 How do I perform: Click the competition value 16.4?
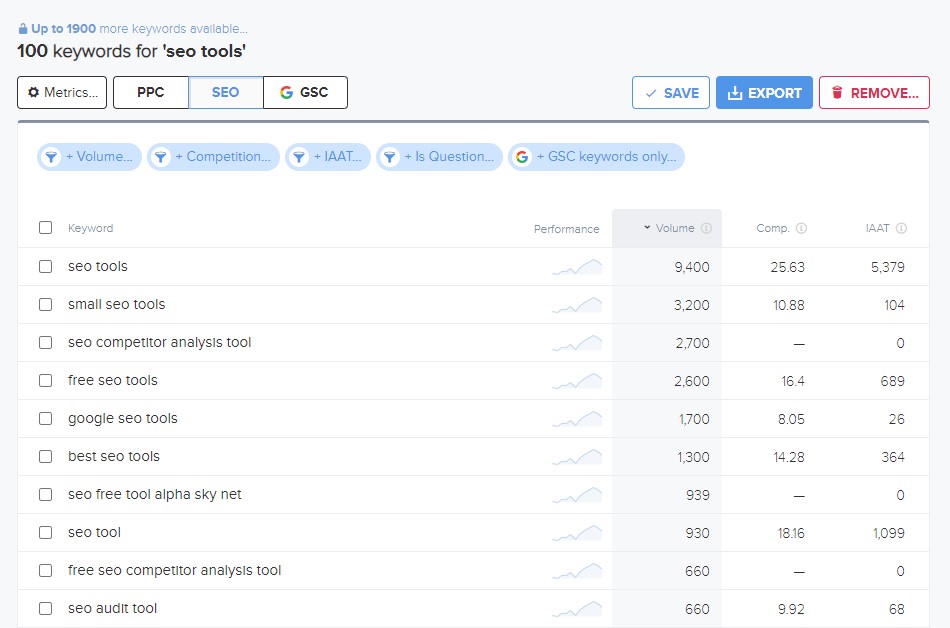(792, 381)
